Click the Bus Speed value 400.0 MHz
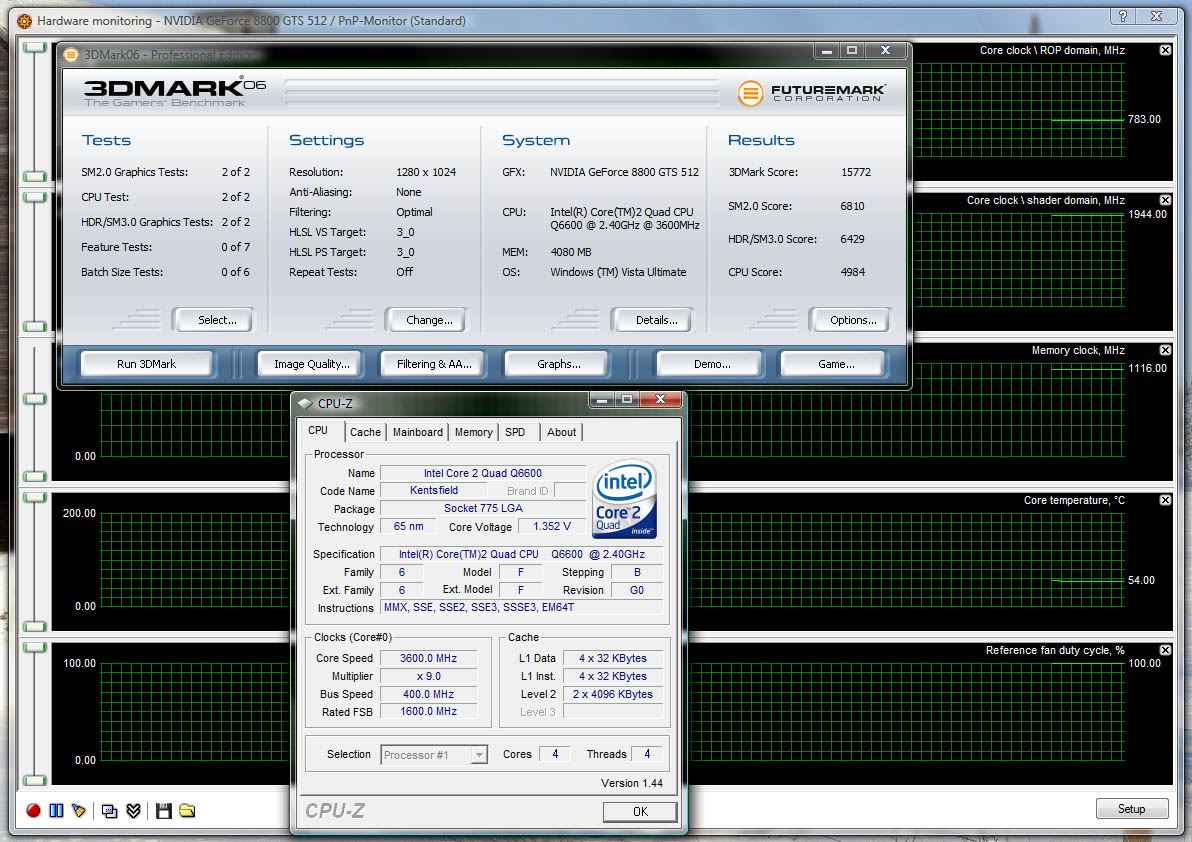Viewport: 1192px width, 842px height. 428,694
